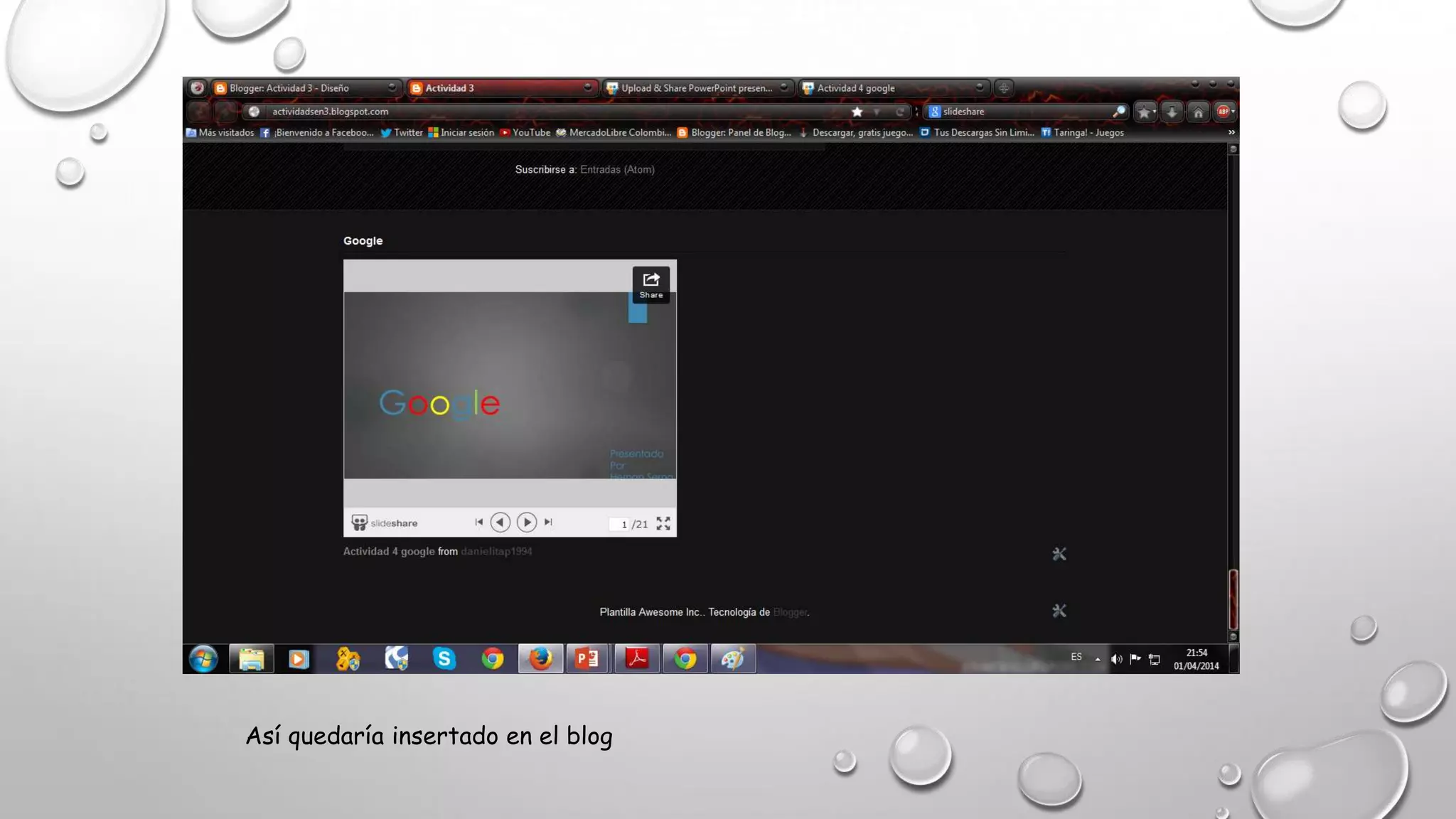The image size is (1456, 819).
Task: Bookmark this page with the star icon
Action: tap(857, 112)
